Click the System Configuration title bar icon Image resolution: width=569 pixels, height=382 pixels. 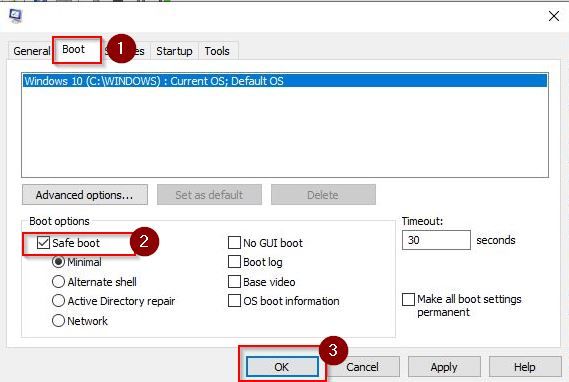(16, 16)
